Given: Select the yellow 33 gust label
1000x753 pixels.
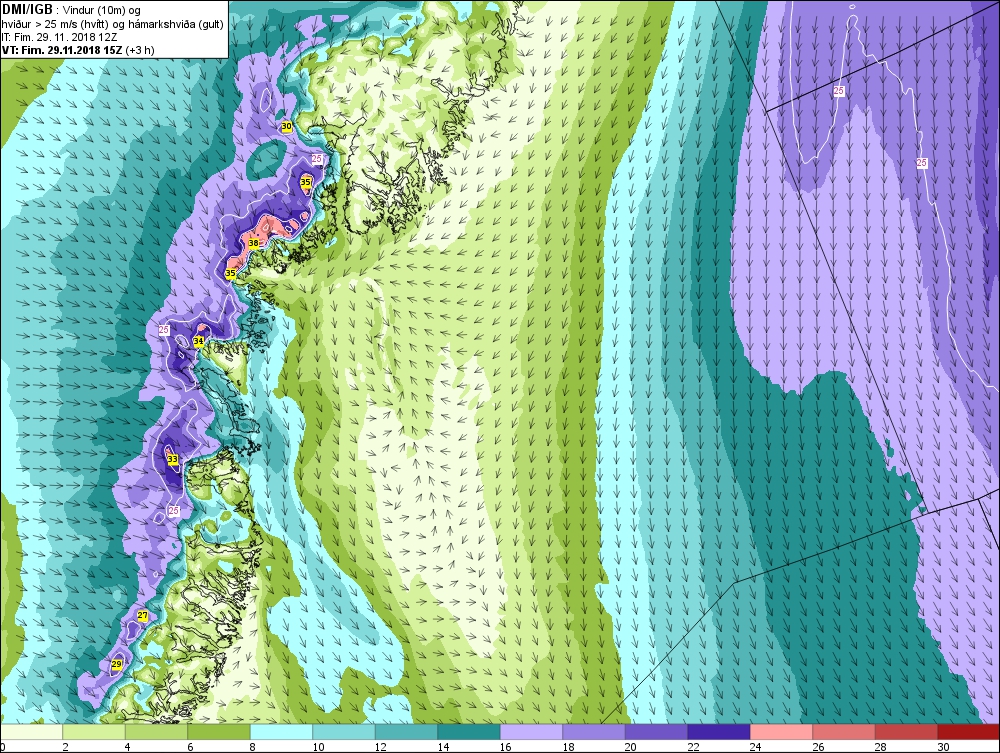Looking at the screenshot, I should pos(172,458).
